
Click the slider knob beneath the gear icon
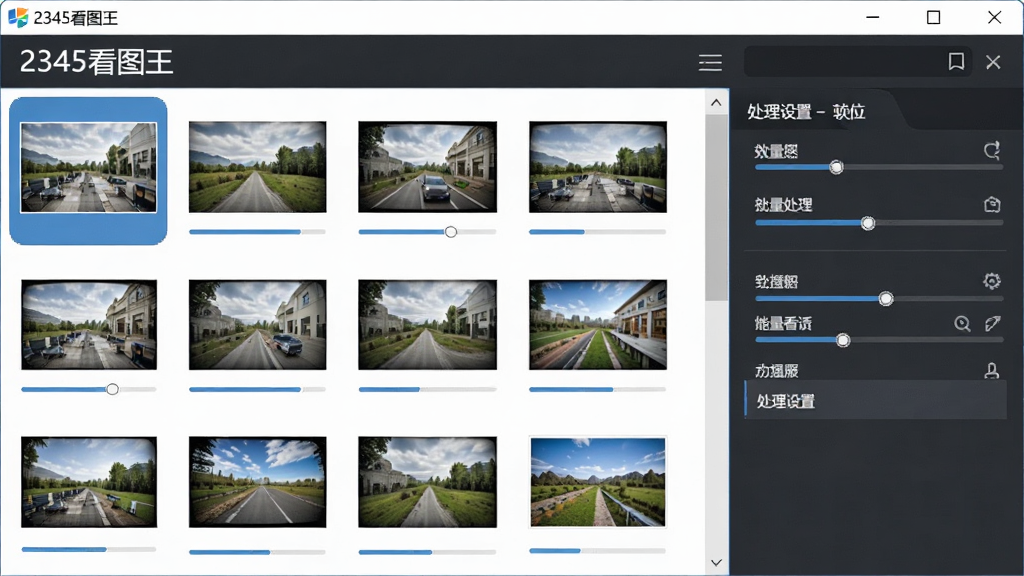[x=886, y=298]
